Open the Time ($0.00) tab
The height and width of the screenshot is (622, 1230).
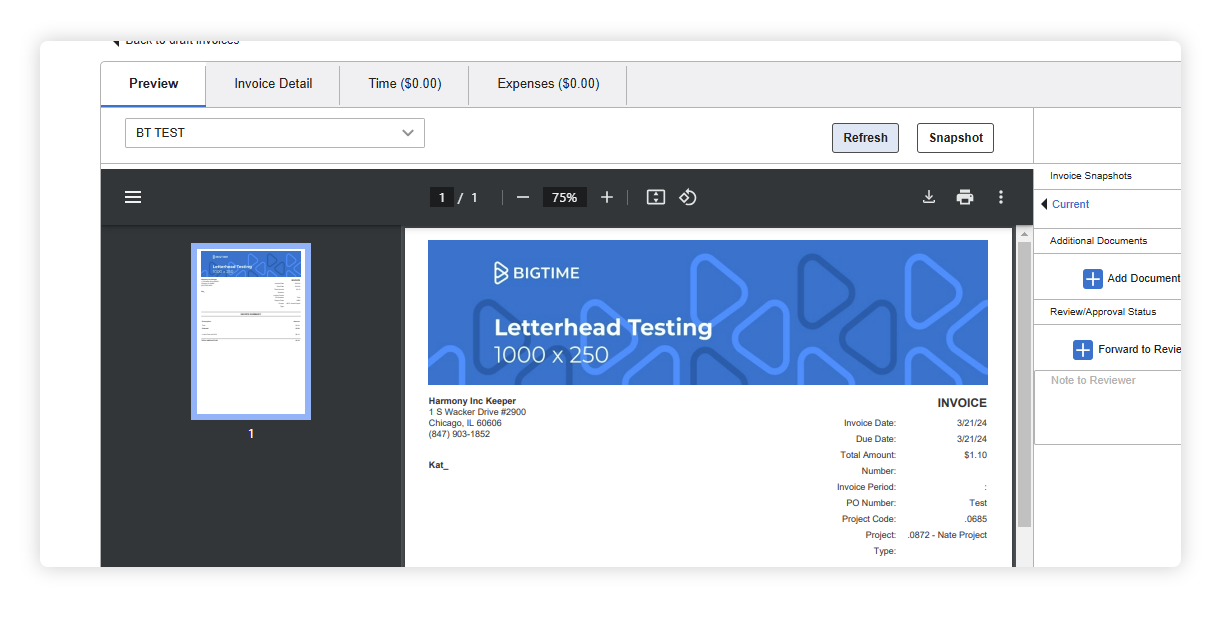click(x=405, y=84)
